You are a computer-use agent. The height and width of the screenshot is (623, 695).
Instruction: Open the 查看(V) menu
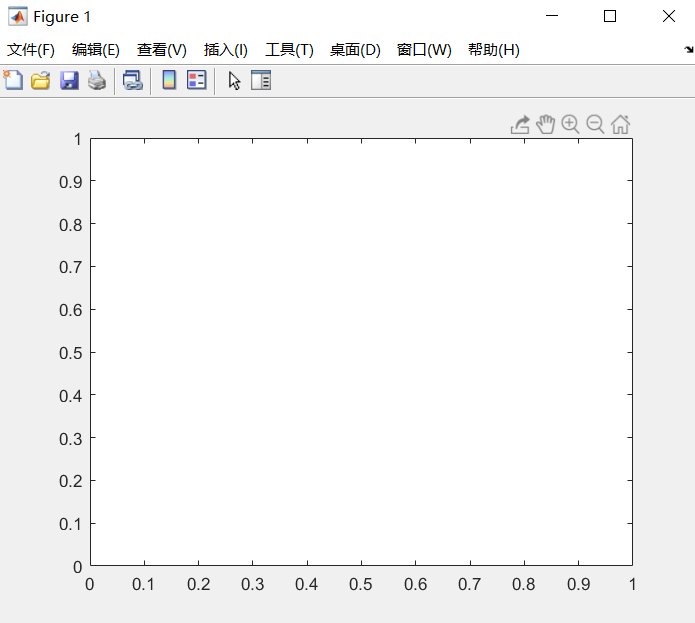(x=162, y=50)
